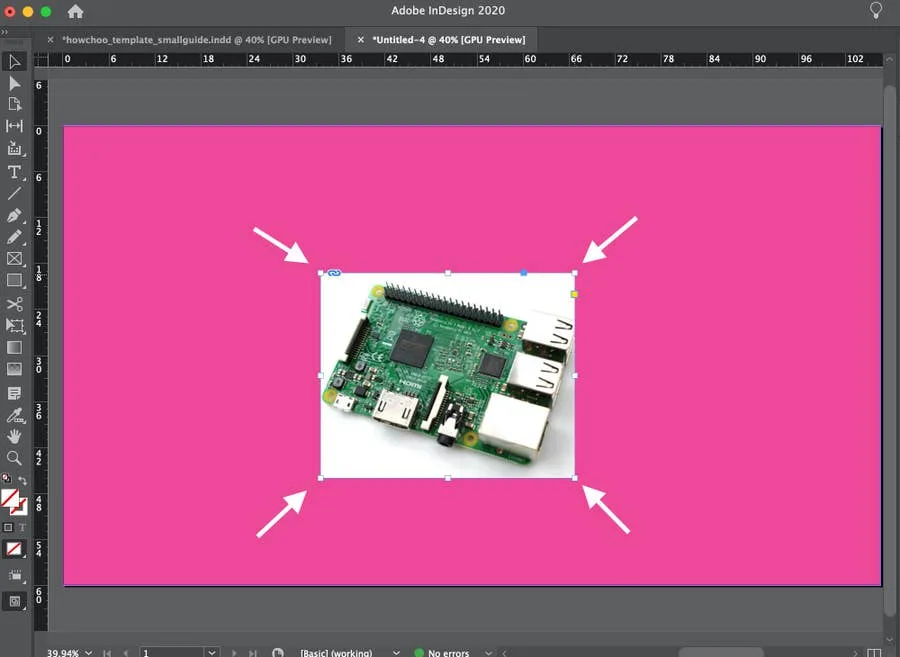Swap fill and stroke colors
This screenshot has height=657, width=900.
pos(23,481)
